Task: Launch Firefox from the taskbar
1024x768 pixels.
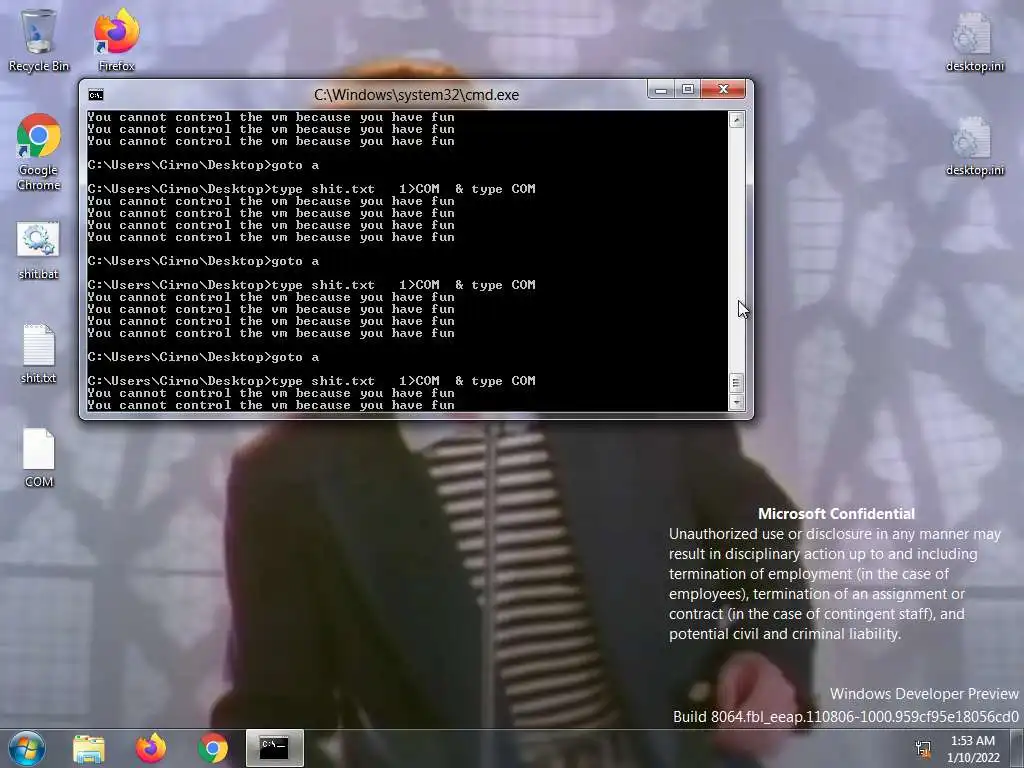Action: 151,748
